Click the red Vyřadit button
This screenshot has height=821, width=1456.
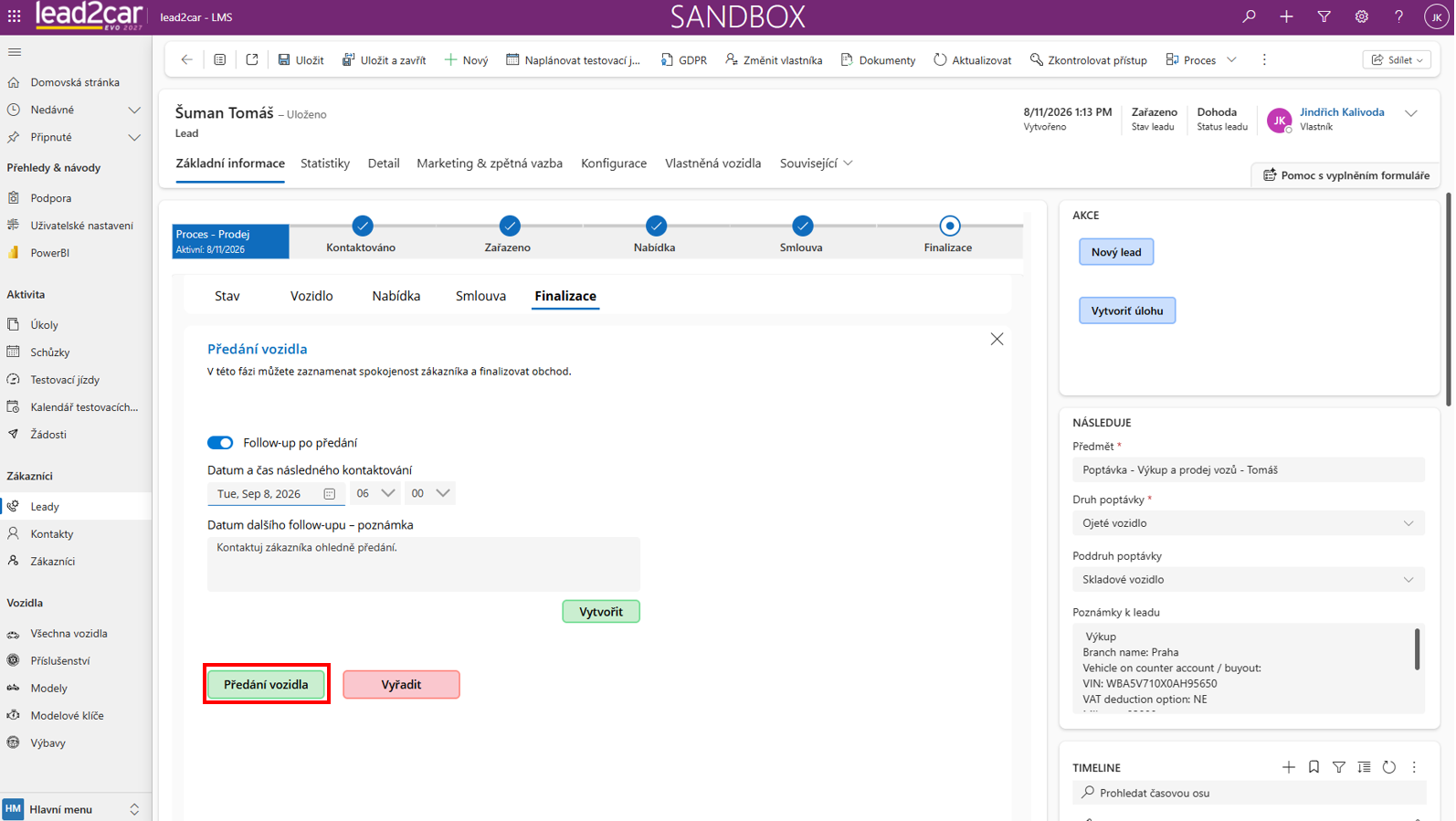pyautogui.click(x=401, y=684)
